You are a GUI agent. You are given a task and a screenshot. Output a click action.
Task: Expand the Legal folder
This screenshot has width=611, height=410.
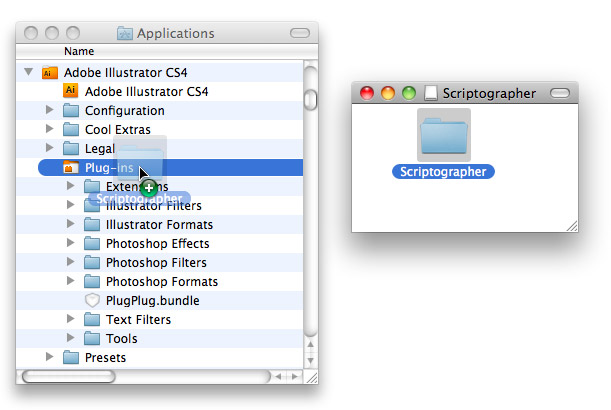(x=49, y=148)
